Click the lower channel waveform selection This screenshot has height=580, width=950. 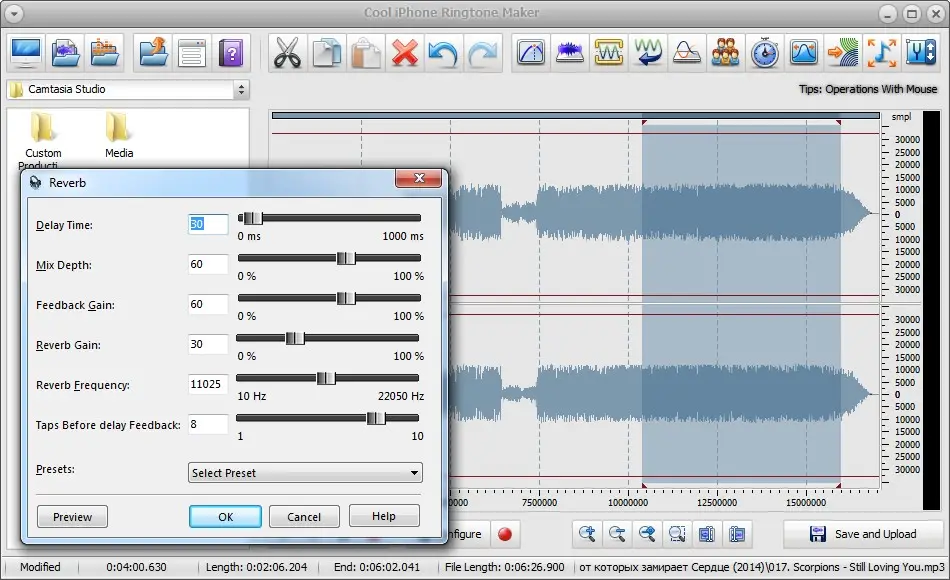coord(741,394)
